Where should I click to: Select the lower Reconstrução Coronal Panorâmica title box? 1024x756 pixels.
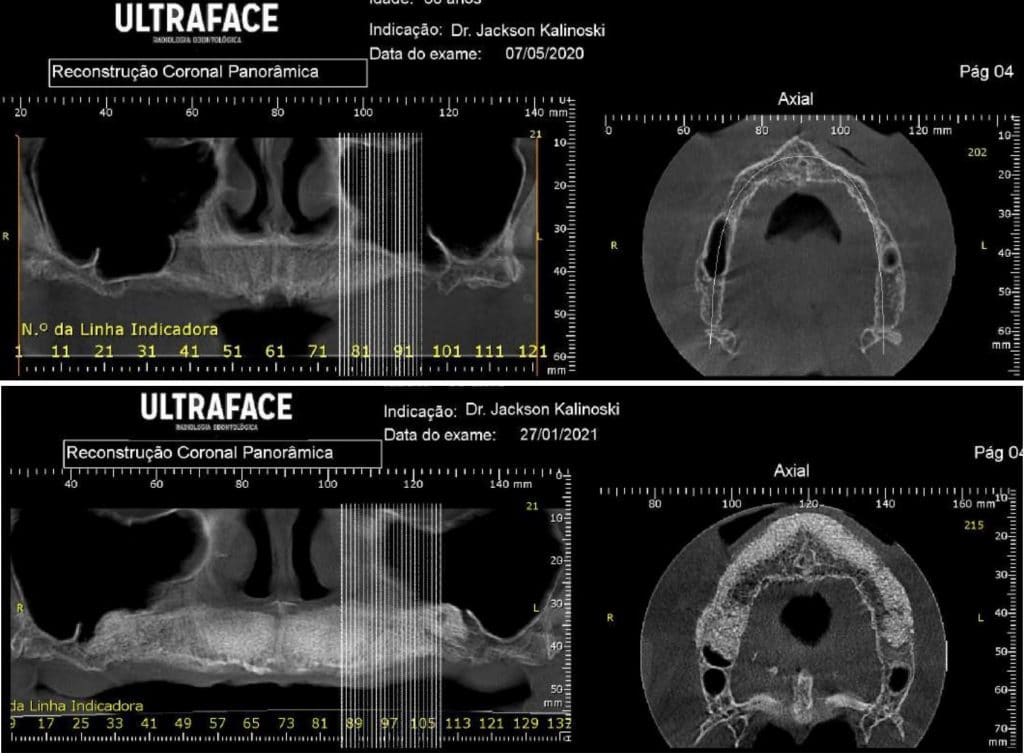tap(222, 453)
